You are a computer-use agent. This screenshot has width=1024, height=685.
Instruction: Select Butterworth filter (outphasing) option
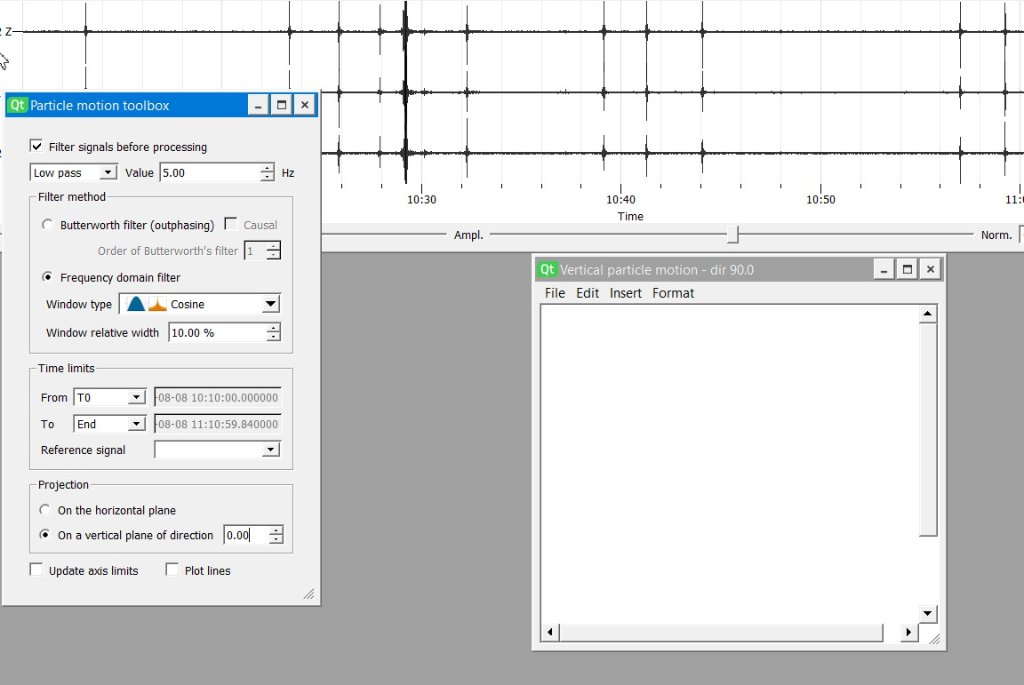pos(47,225)
